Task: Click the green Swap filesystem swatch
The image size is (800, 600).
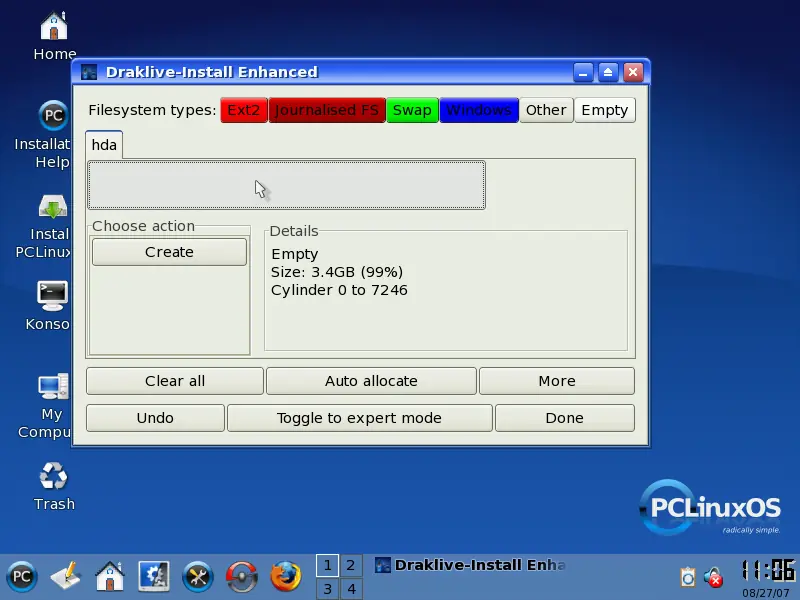Action: (412, 110)
